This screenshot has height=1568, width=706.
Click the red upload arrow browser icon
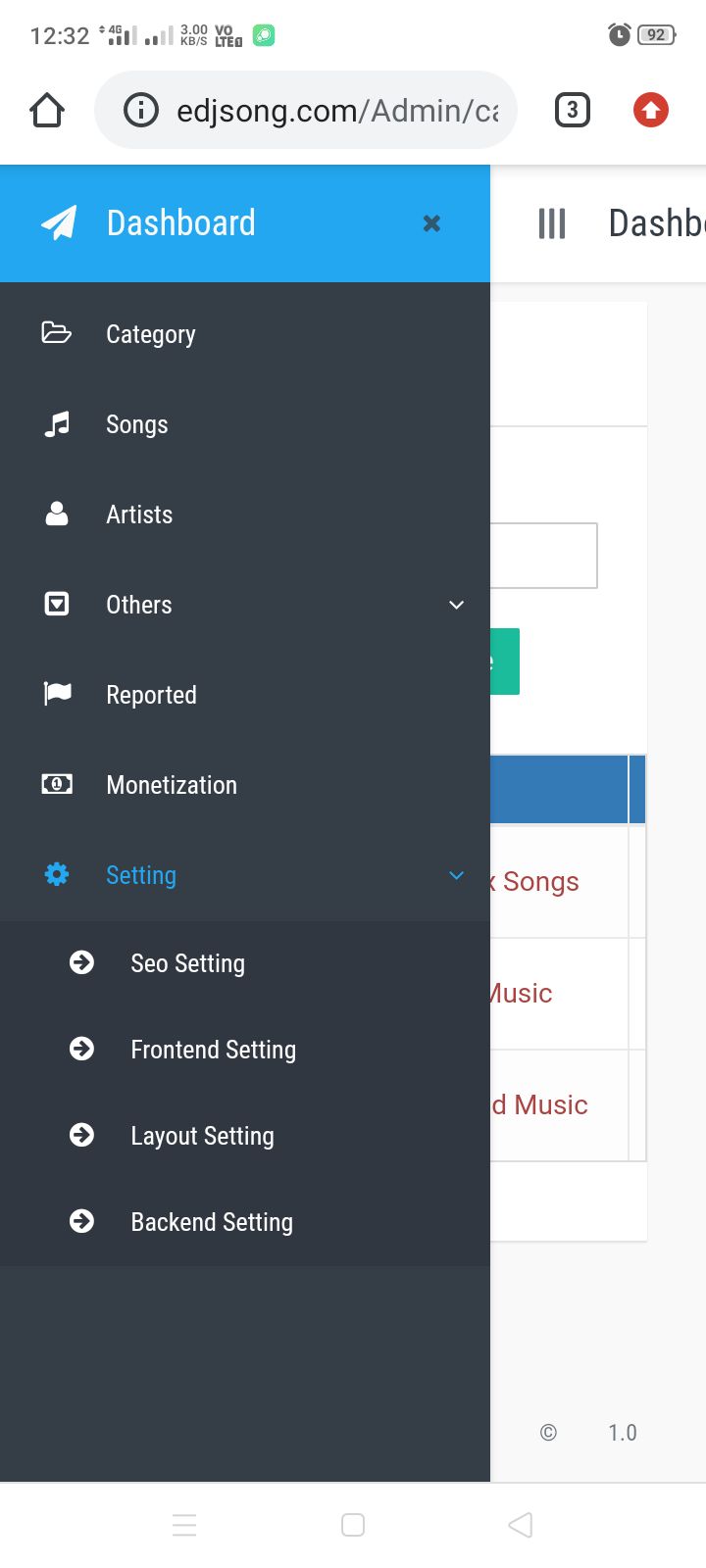pos(651,110)
